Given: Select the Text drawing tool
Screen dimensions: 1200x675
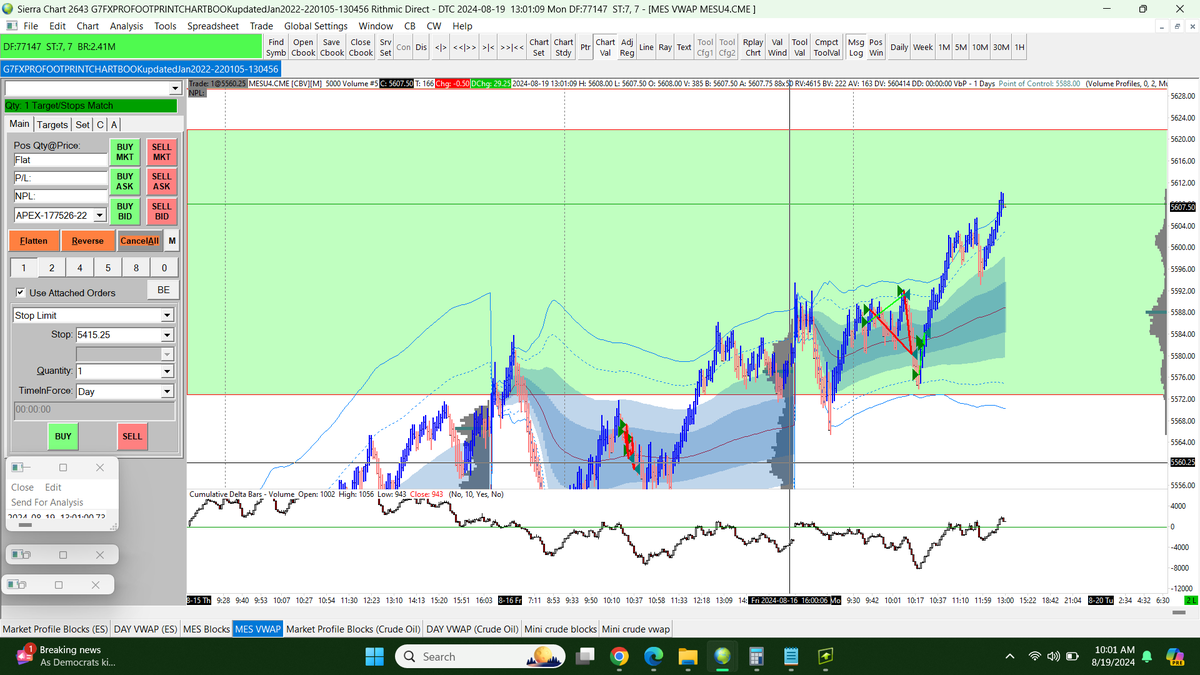Looking at the screenshot, I should pos(683,46).
